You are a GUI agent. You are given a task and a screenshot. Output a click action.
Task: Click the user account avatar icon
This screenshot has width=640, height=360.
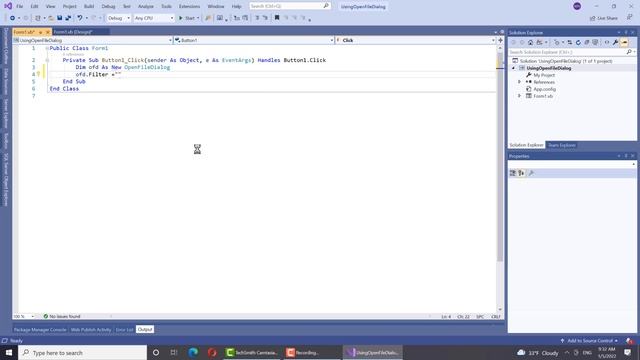[577, 6]
